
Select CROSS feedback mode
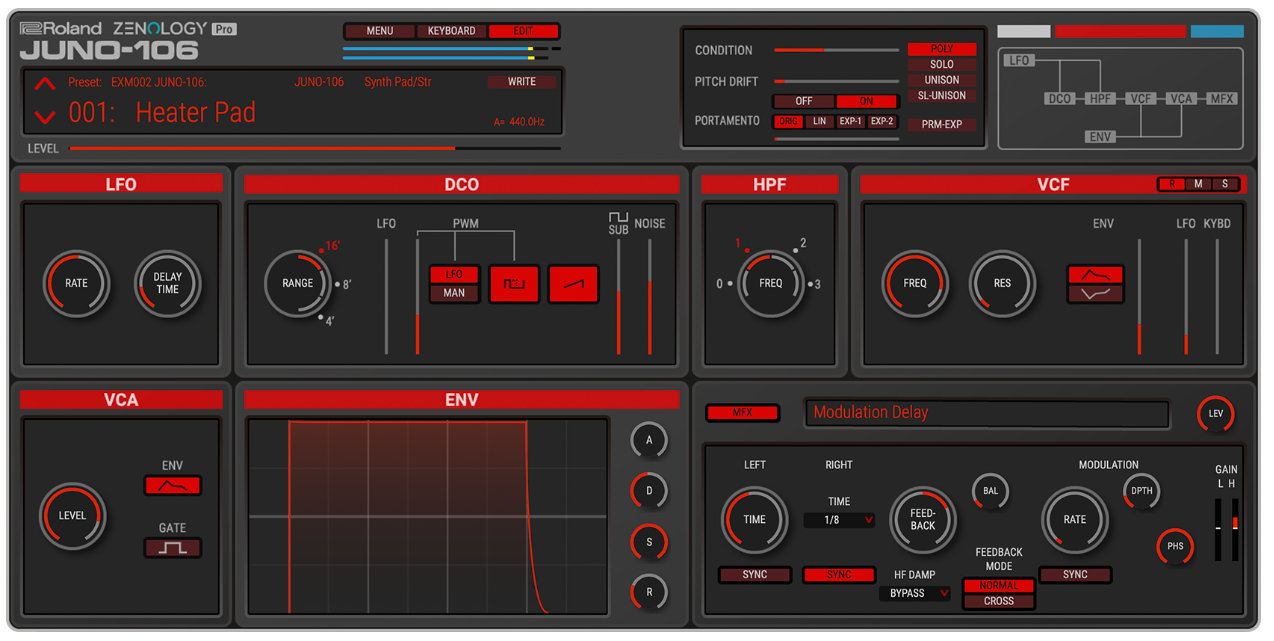[999, 602]
